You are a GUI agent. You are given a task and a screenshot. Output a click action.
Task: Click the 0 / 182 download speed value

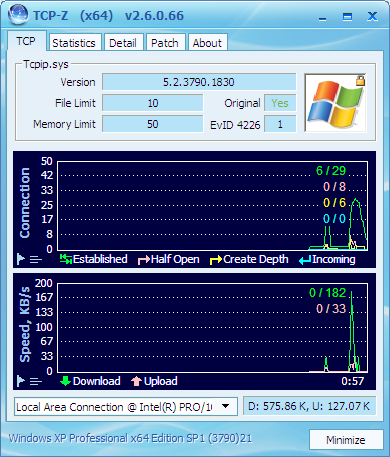(x=328, y=293)
